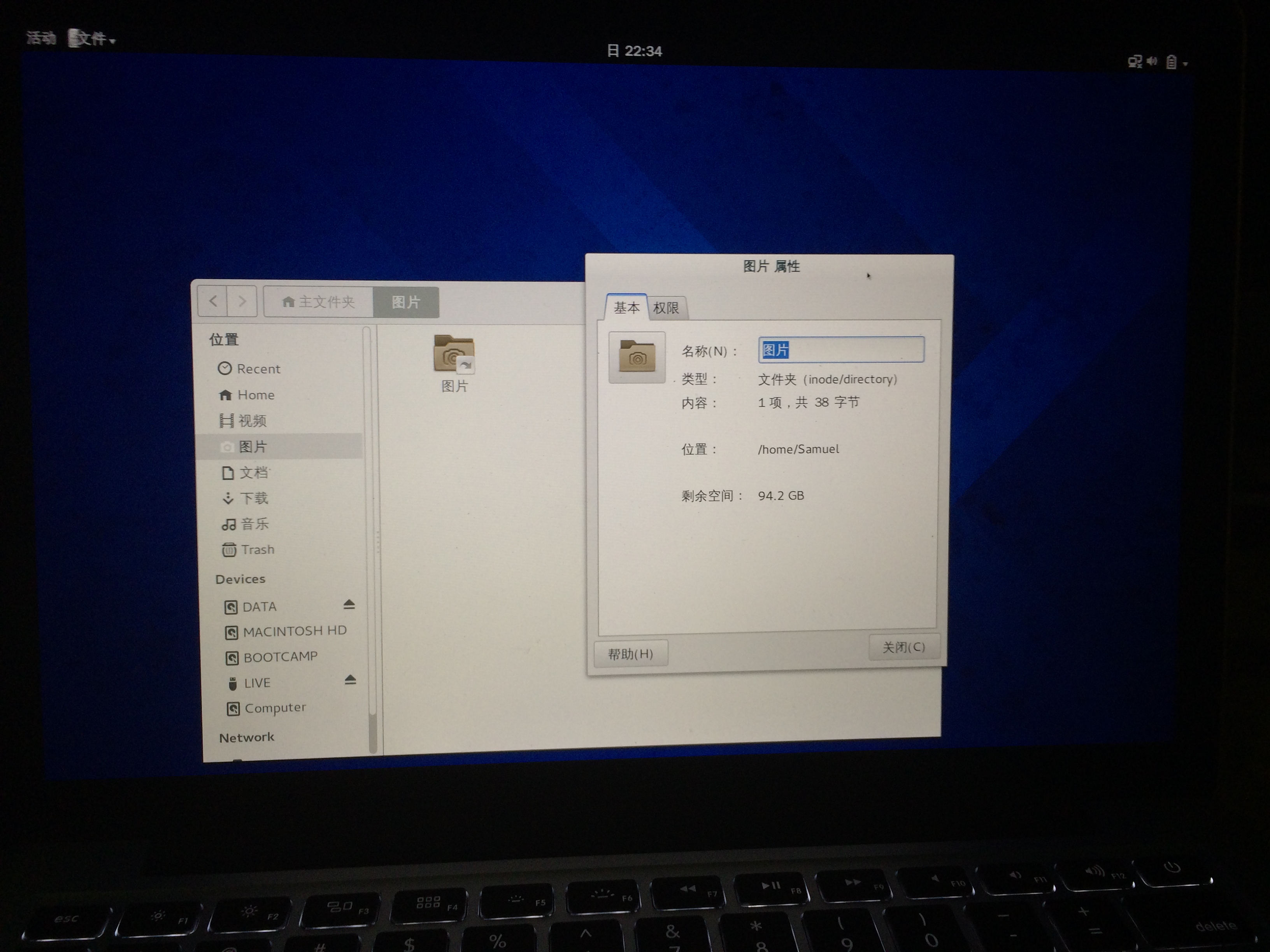Switch to the 权限 tab
Screen dimensions: 1270x952
[x=666, y=308]
